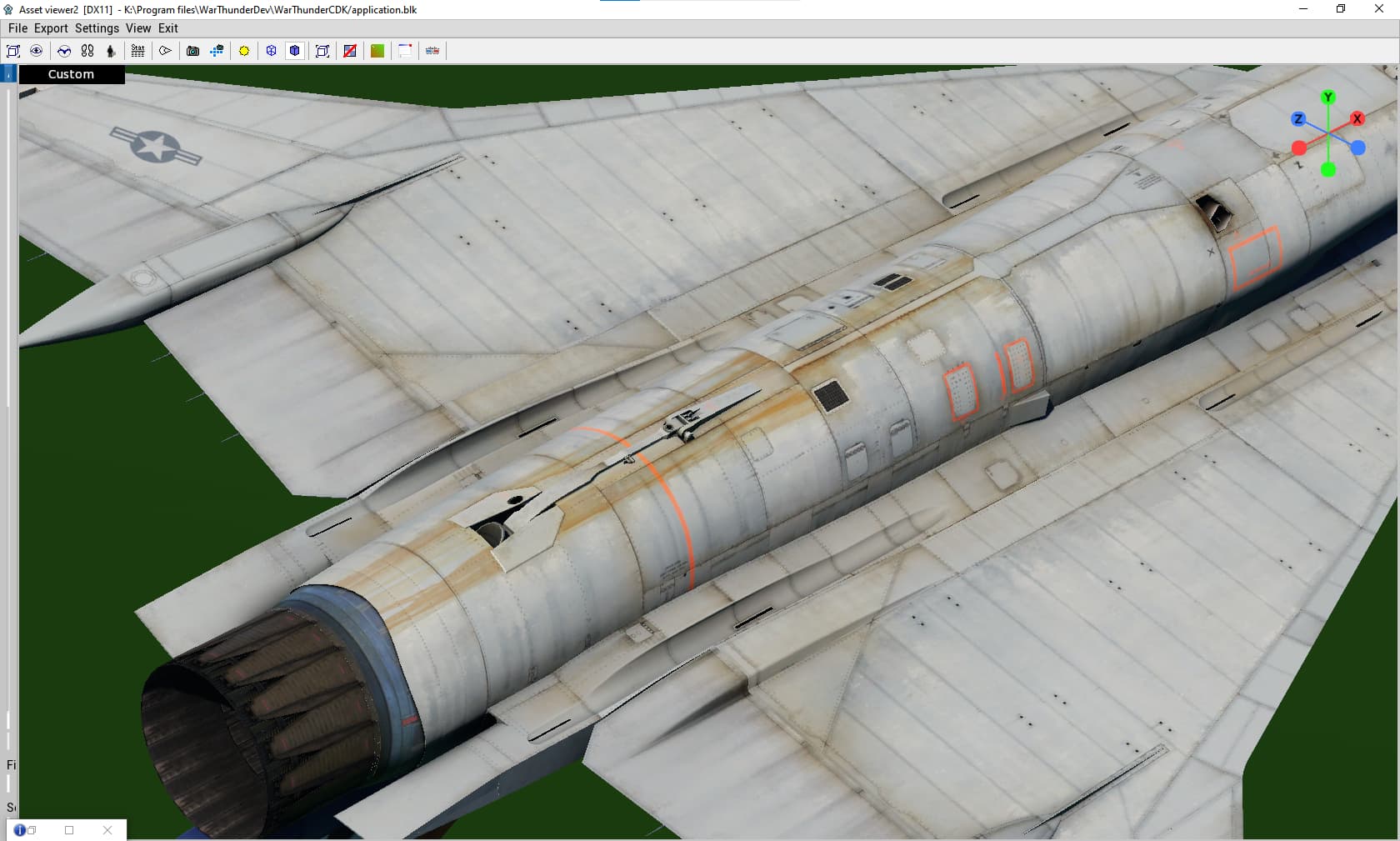Click the unlabeled blue gizmo axis handle
1400x841 pixels.
point(1358,148)
